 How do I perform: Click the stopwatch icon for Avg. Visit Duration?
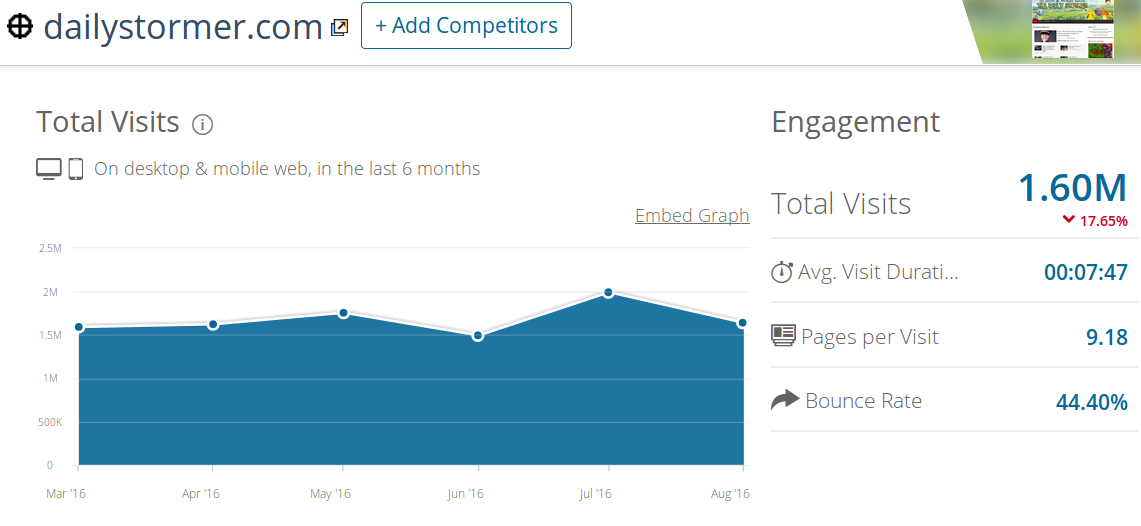point(782,272)
